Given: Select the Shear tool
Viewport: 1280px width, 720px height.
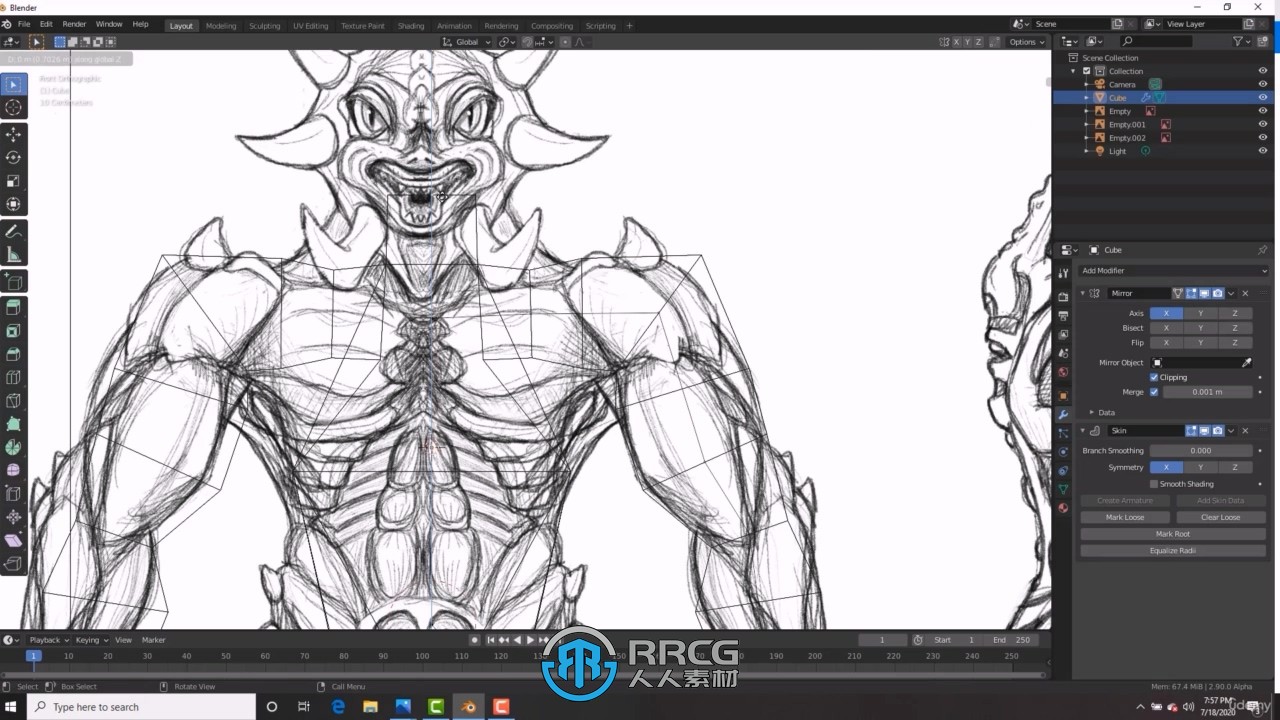Looking at the screenshot, I should (13, 540).
